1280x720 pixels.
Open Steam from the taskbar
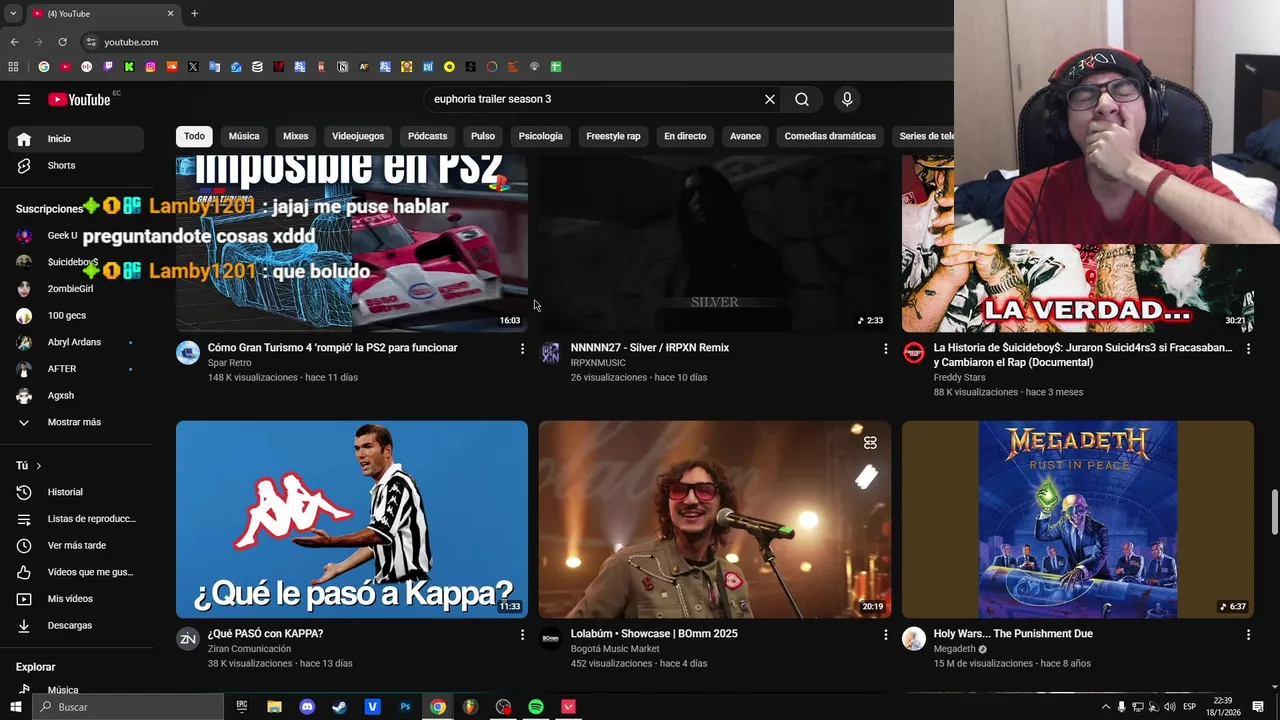coord(340,707)
